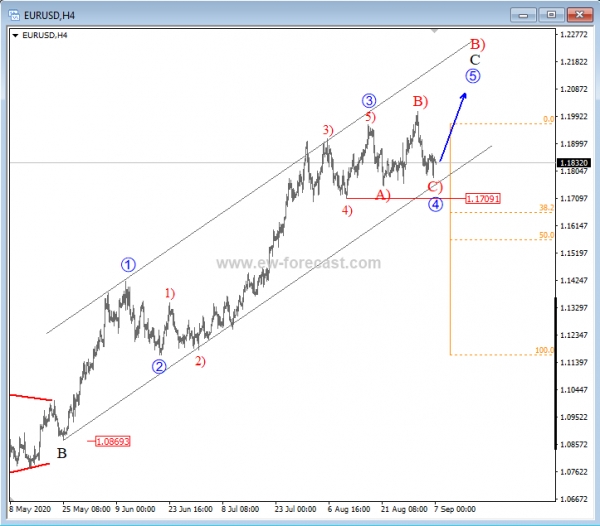
Task: Select the Fibonacci 0.0 level label
Action: (548, 119)
